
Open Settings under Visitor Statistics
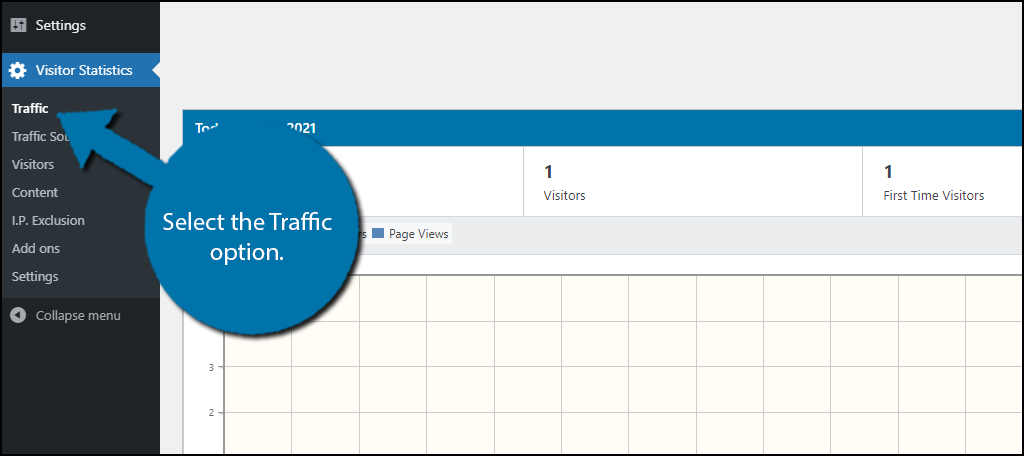pos(35,277)
